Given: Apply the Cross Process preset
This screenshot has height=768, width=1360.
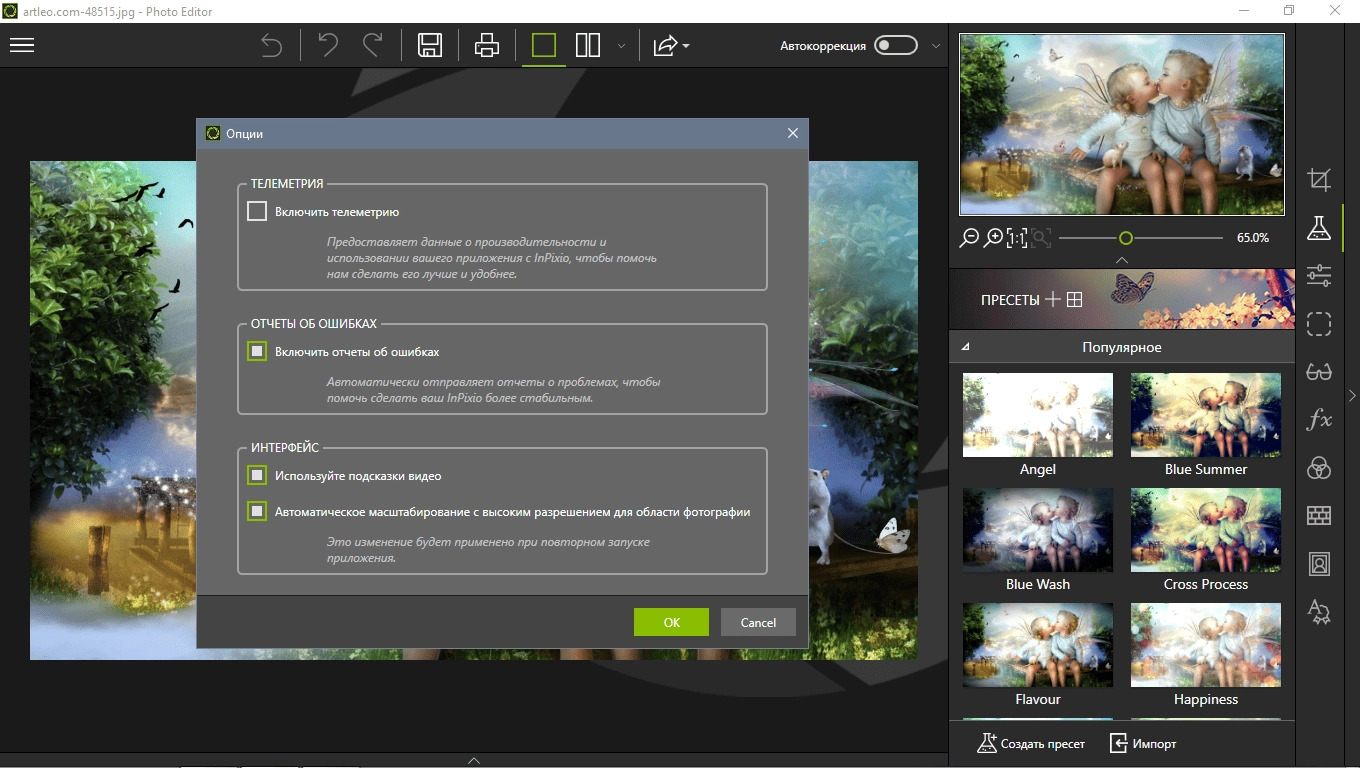Looking at the screenshot, I should click(1206, 530).
